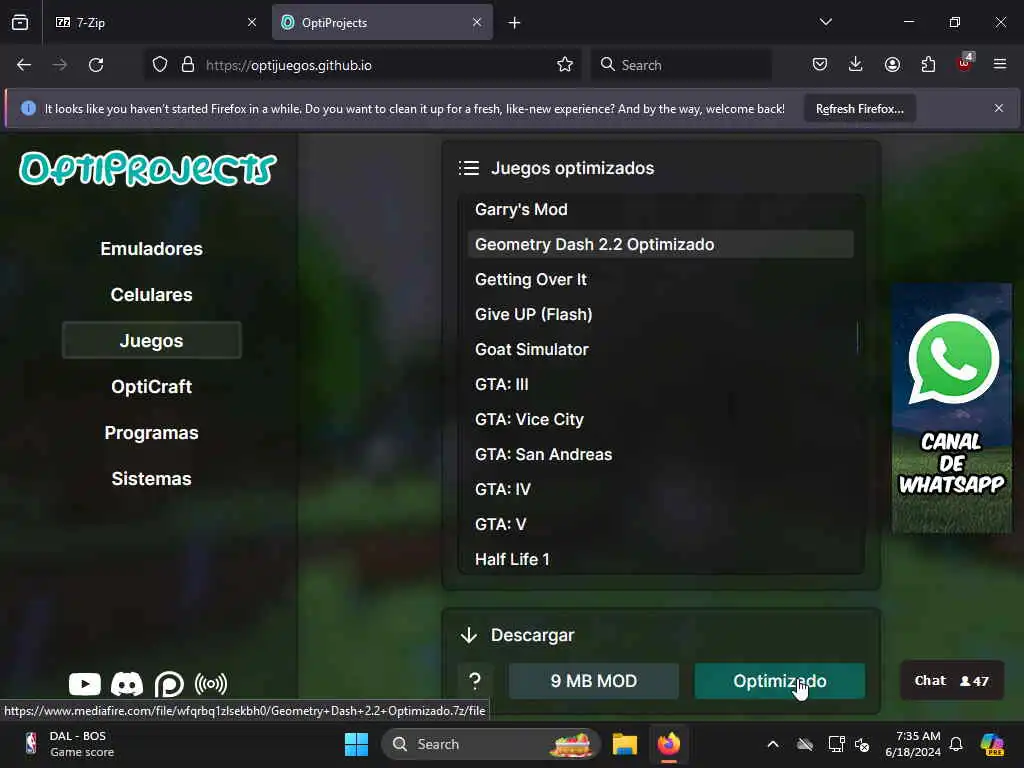Click the games list scrollbar thumb

857,338
